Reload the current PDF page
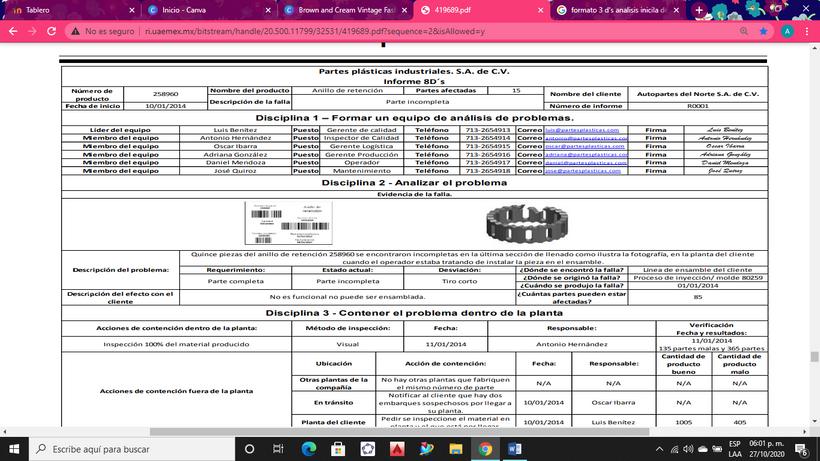Viewport: 820px width, 461px height. coord(51,31)
